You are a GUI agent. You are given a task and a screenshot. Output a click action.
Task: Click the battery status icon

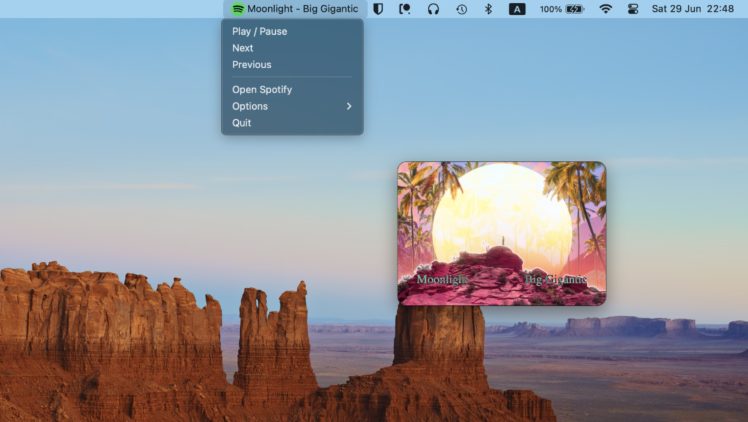tap(575, 9)
